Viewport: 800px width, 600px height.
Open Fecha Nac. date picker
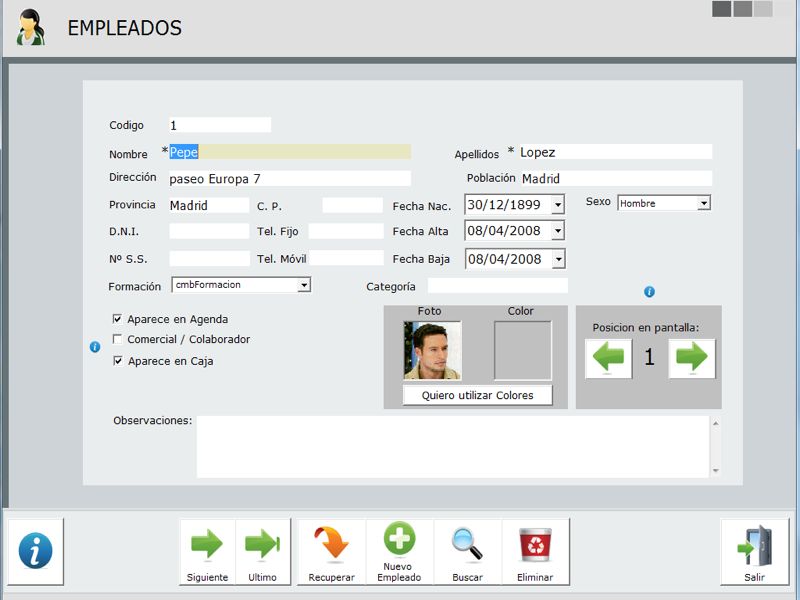pyautogui.click(x=558, y=205)
